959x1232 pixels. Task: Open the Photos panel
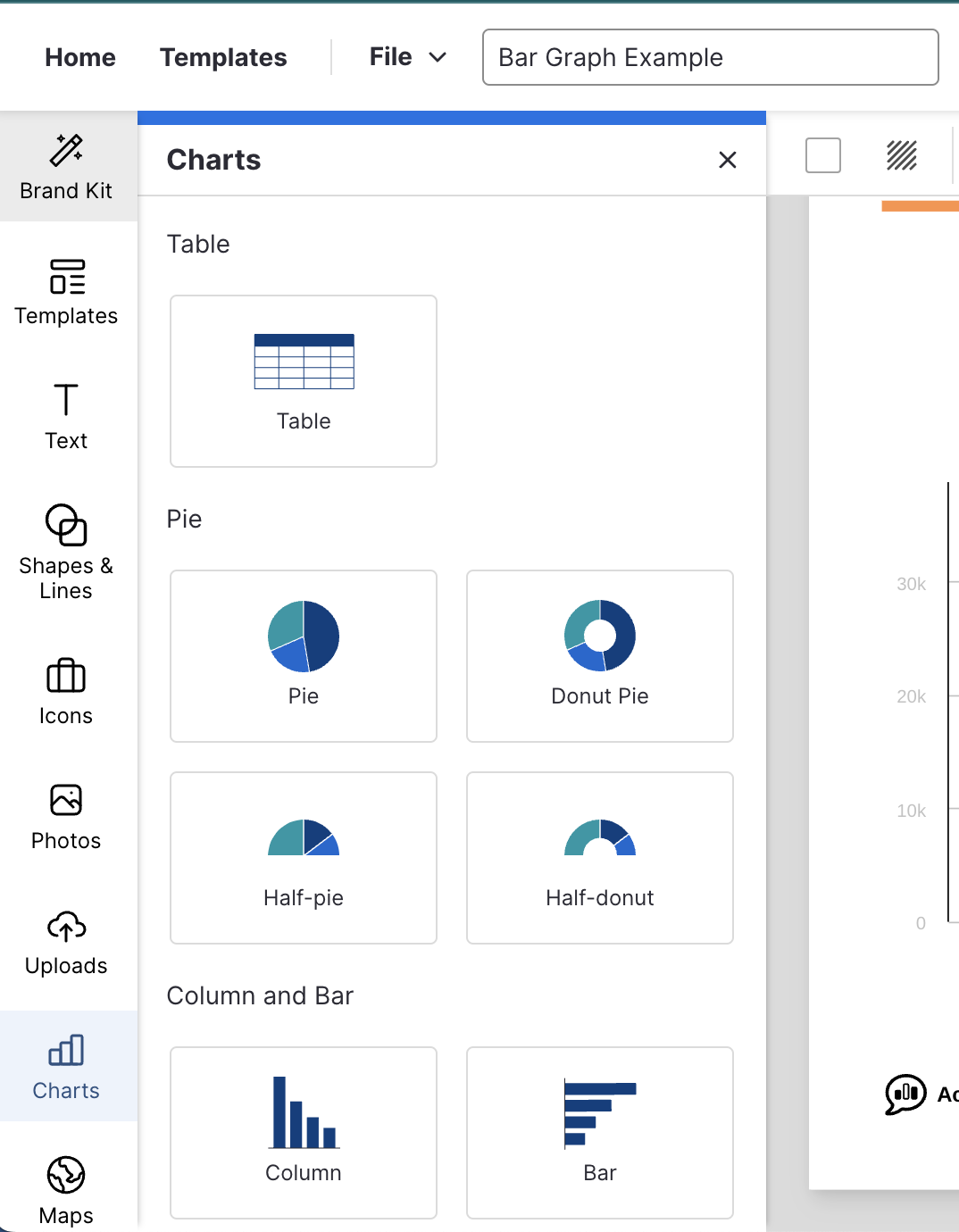[66, 814]
